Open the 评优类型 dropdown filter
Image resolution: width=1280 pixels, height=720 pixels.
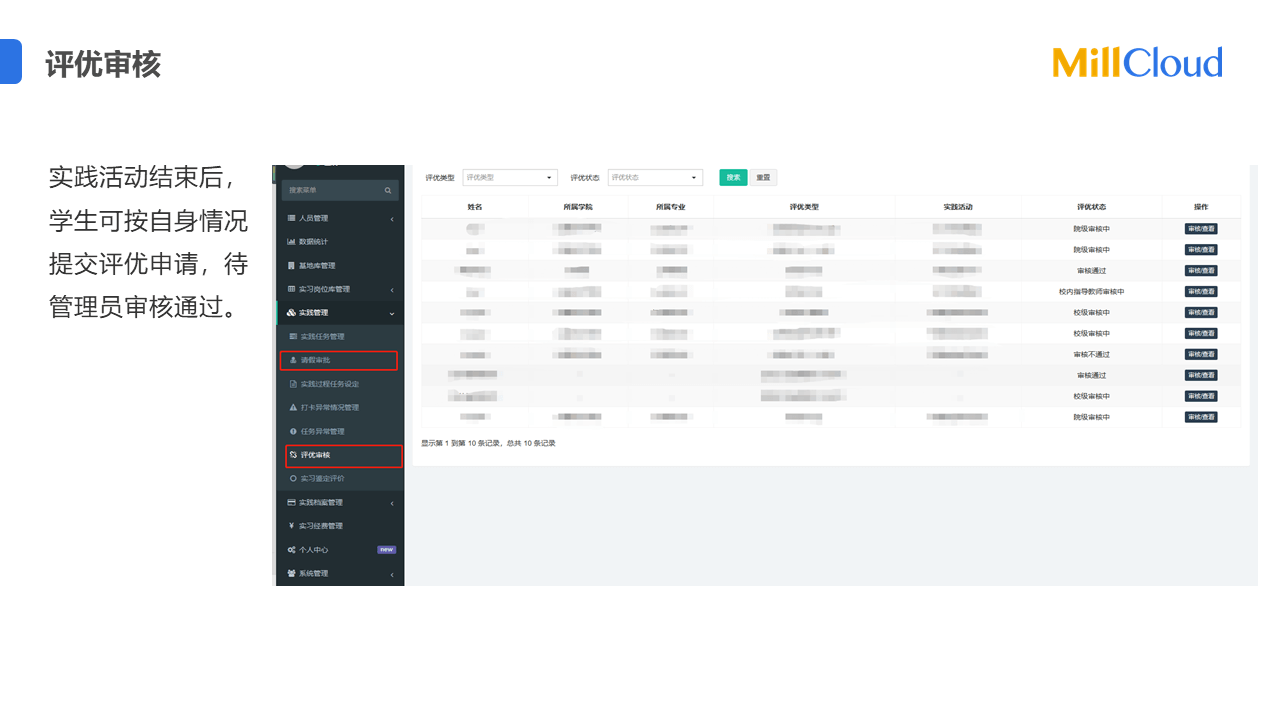pos(510,178)
